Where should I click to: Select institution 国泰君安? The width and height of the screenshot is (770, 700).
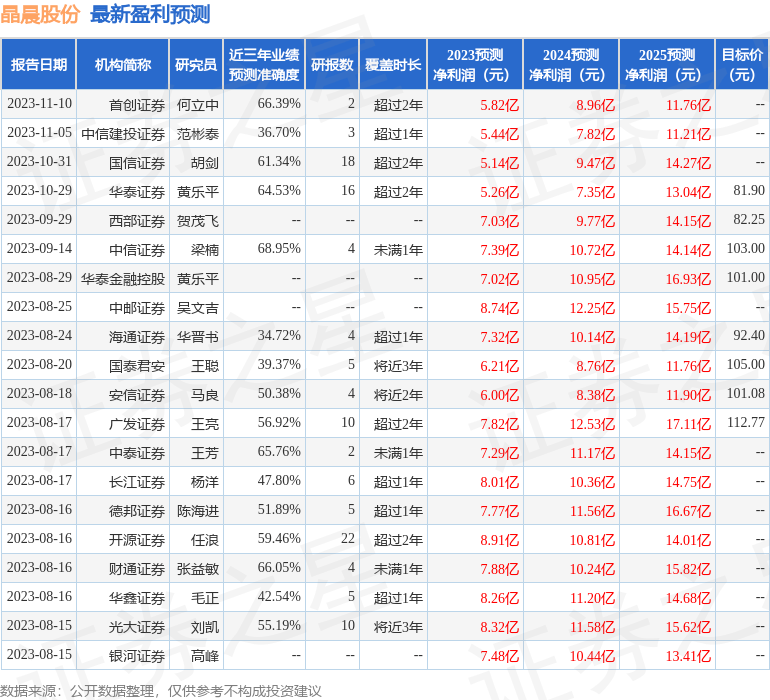137,365
